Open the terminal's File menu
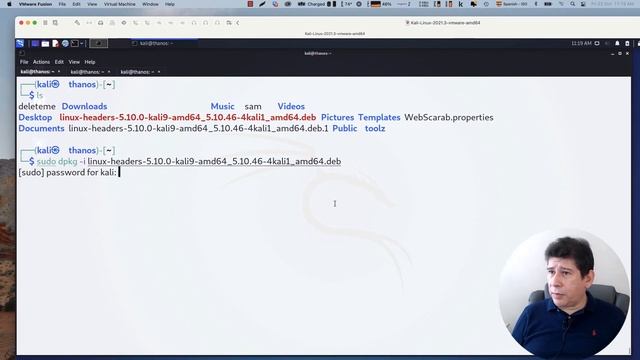Image resolution: width=640 pixels, height=360 pixels. 24,62
